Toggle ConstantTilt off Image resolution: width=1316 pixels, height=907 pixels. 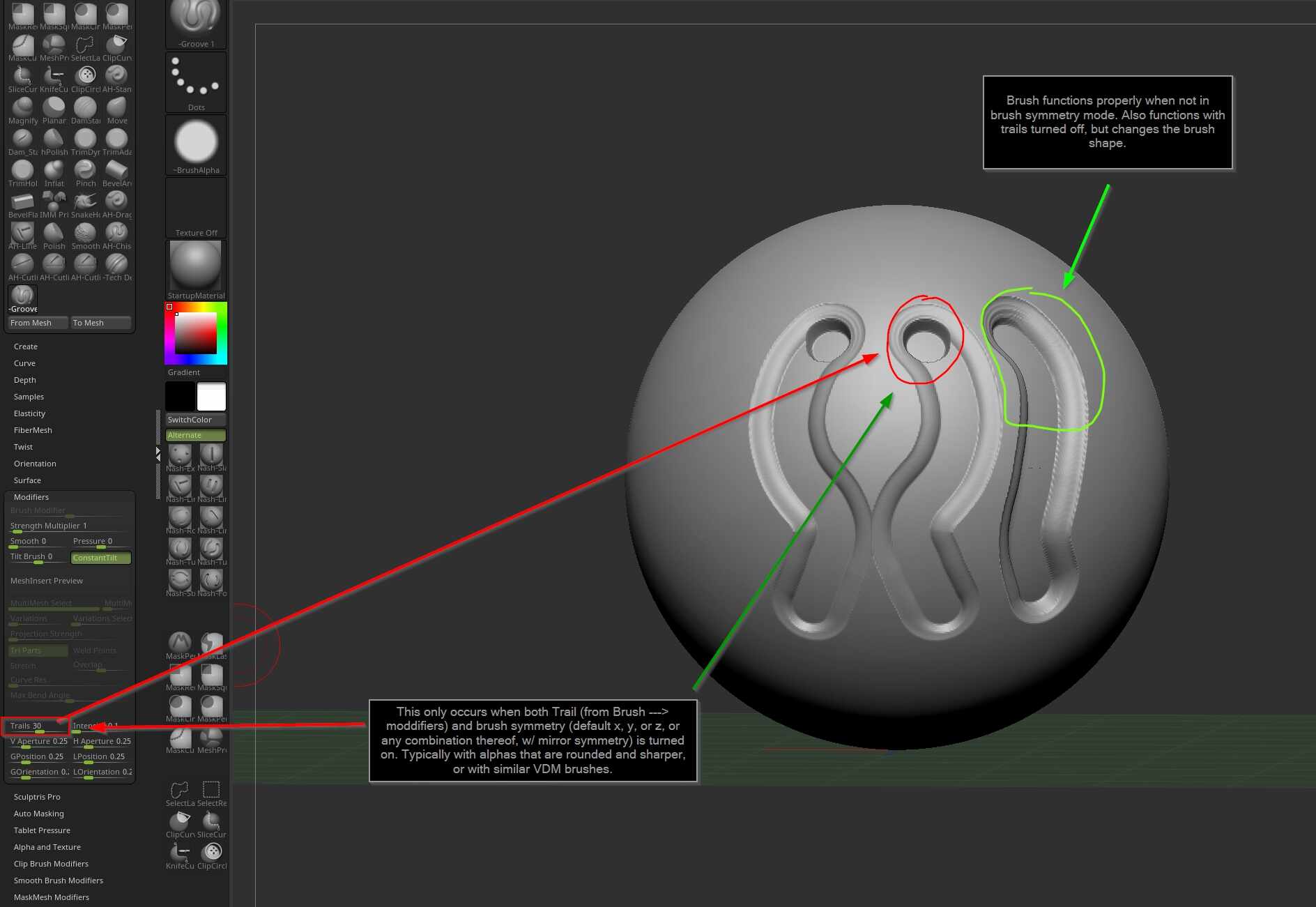point(101,558)
